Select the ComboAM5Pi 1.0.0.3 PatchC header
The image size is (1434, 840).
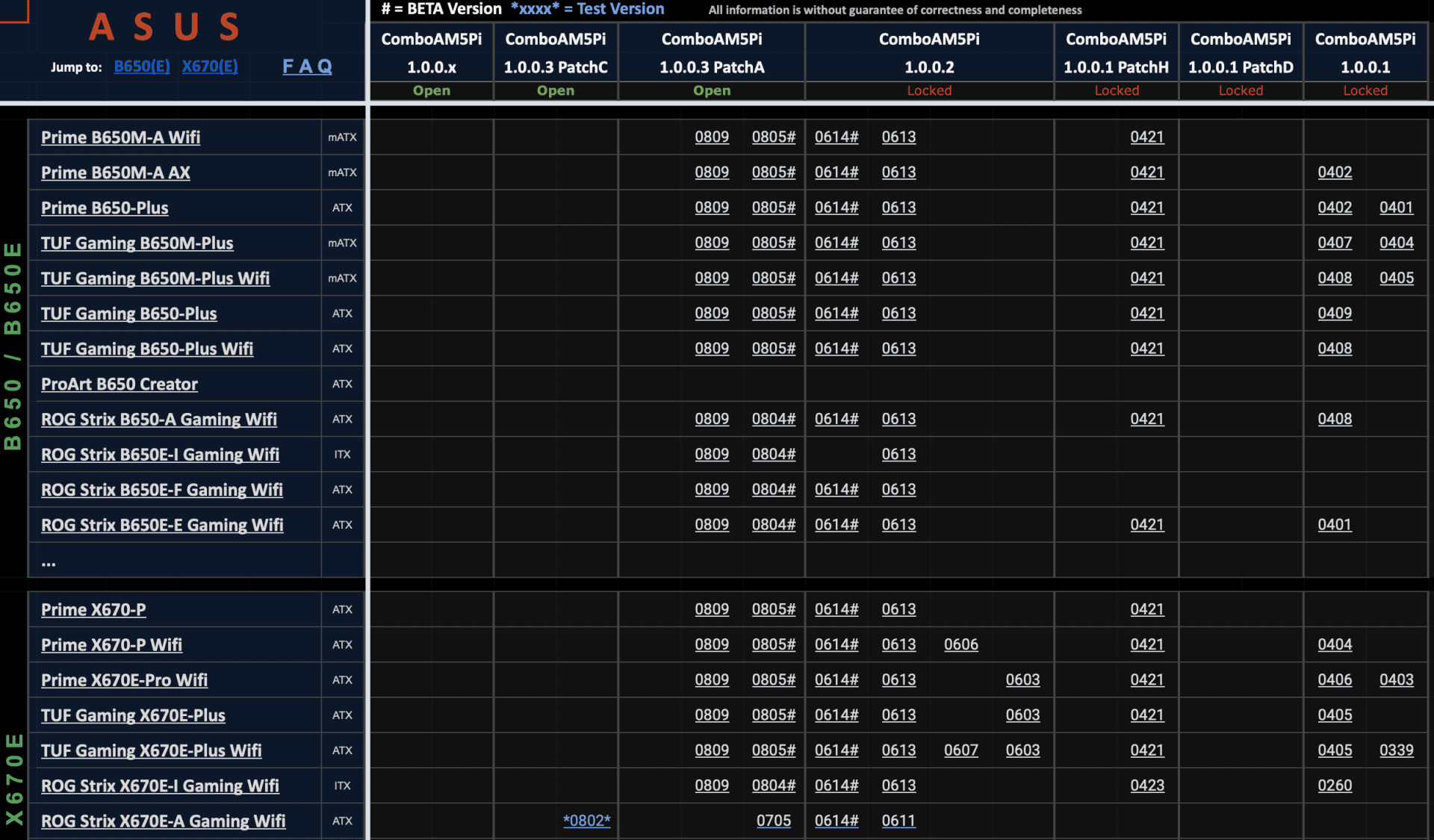pyautogui.click(x=556, y=53)
